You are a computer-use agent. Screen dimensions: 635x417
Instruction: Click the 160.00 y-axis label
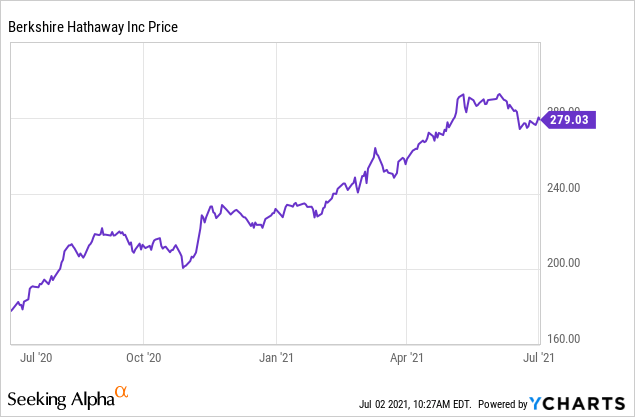[x=564, y=339]
